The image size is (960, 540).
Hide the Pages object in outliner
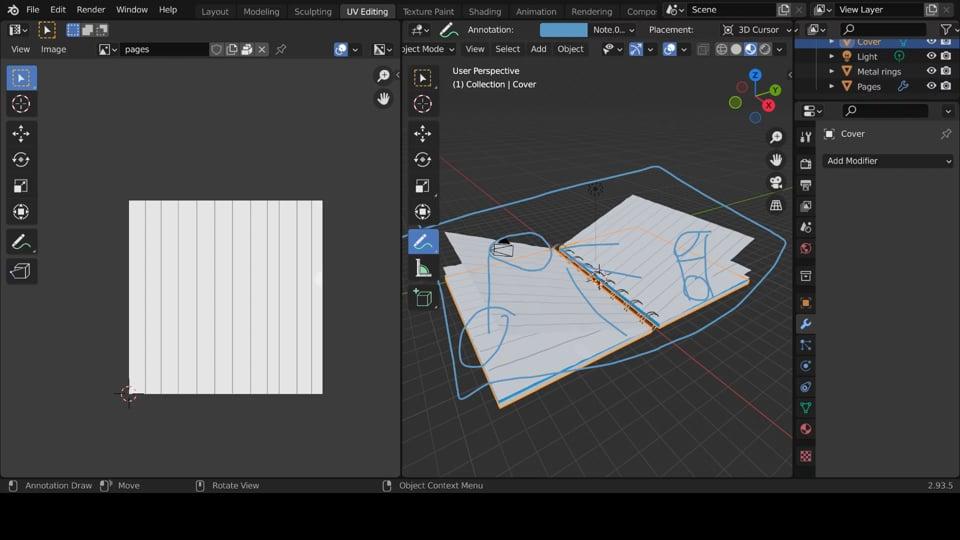click(931, 87)
